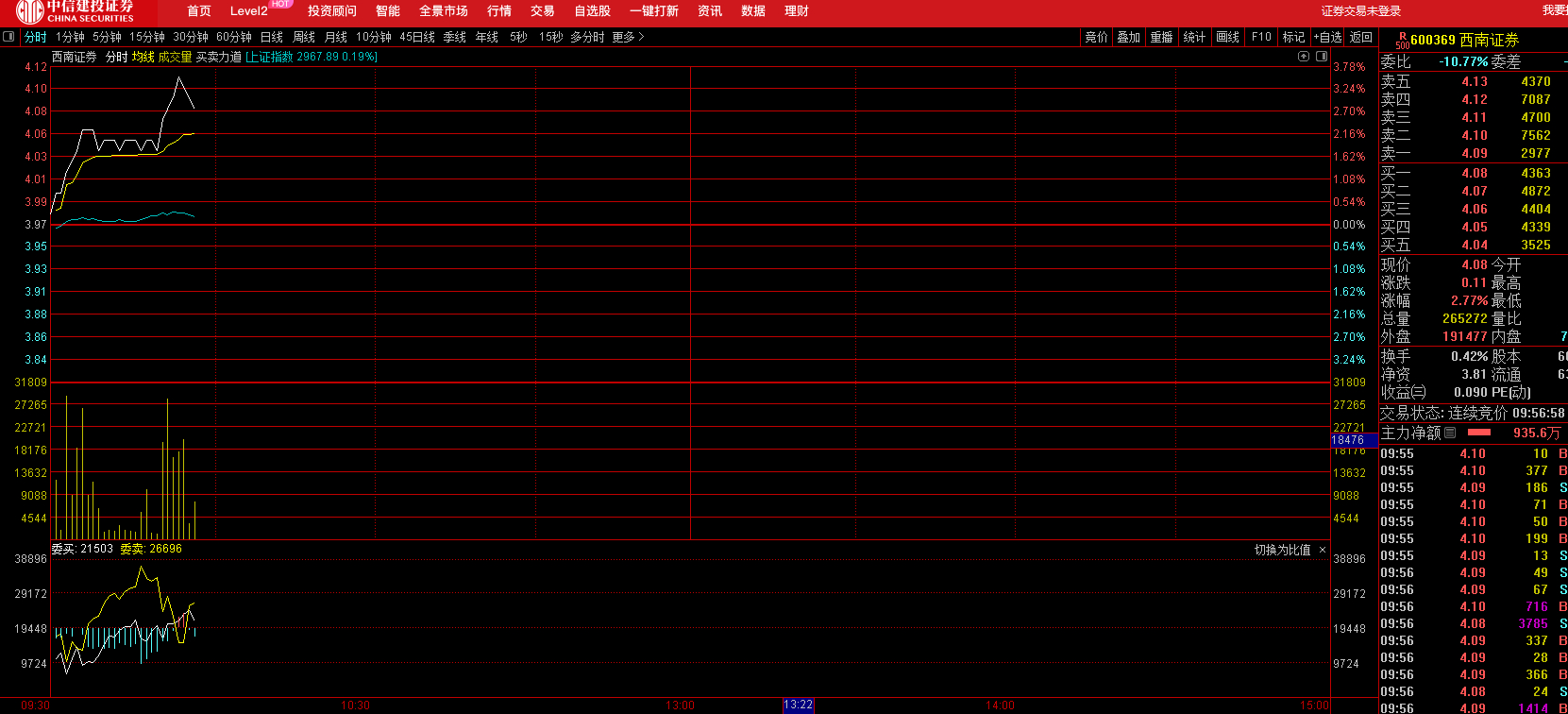Switch to the 60分钟 period tab
Screen dimensions: 1568x714
[234, 37]
